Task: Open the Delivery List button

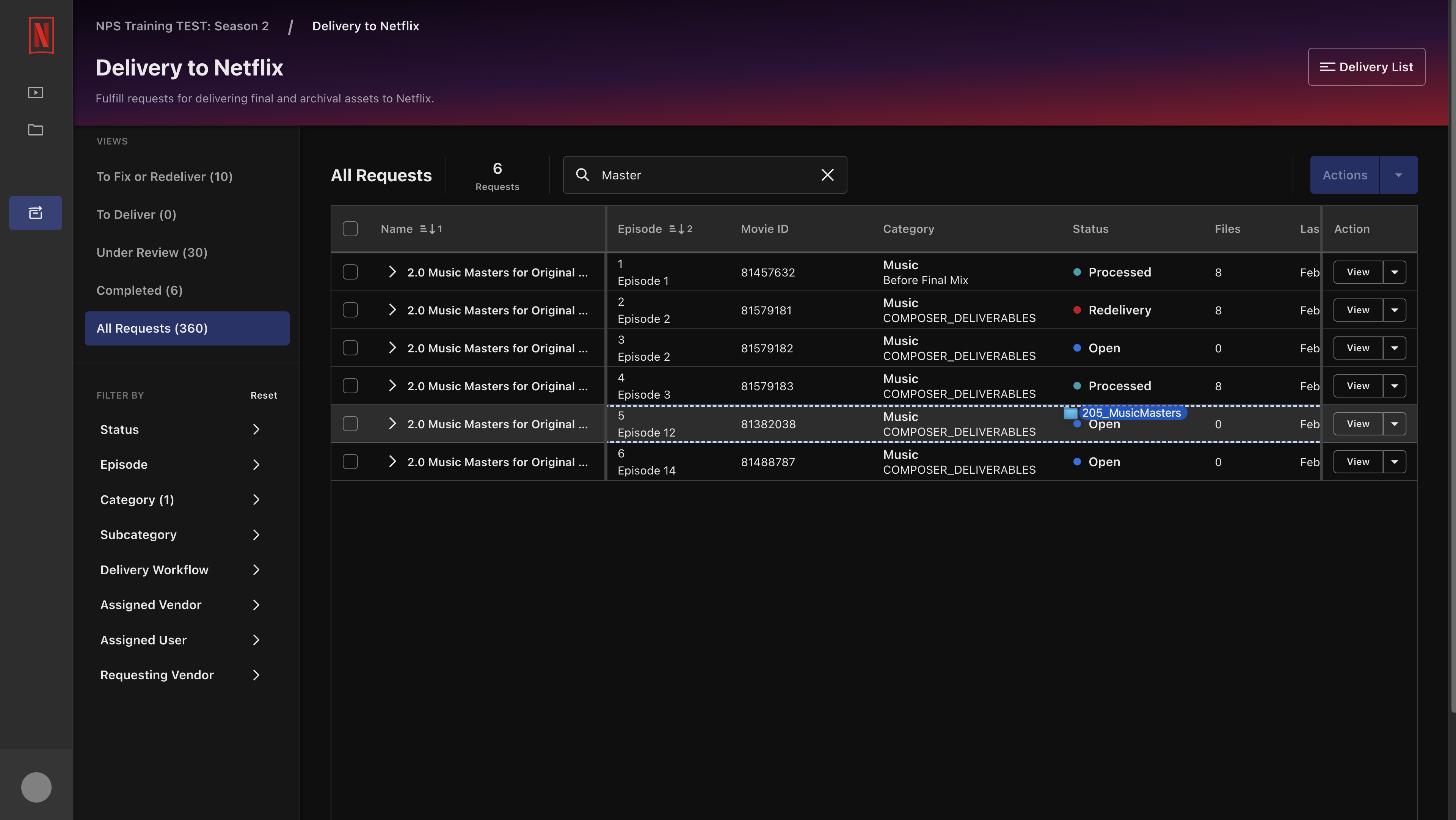Action: [1366, 67]
